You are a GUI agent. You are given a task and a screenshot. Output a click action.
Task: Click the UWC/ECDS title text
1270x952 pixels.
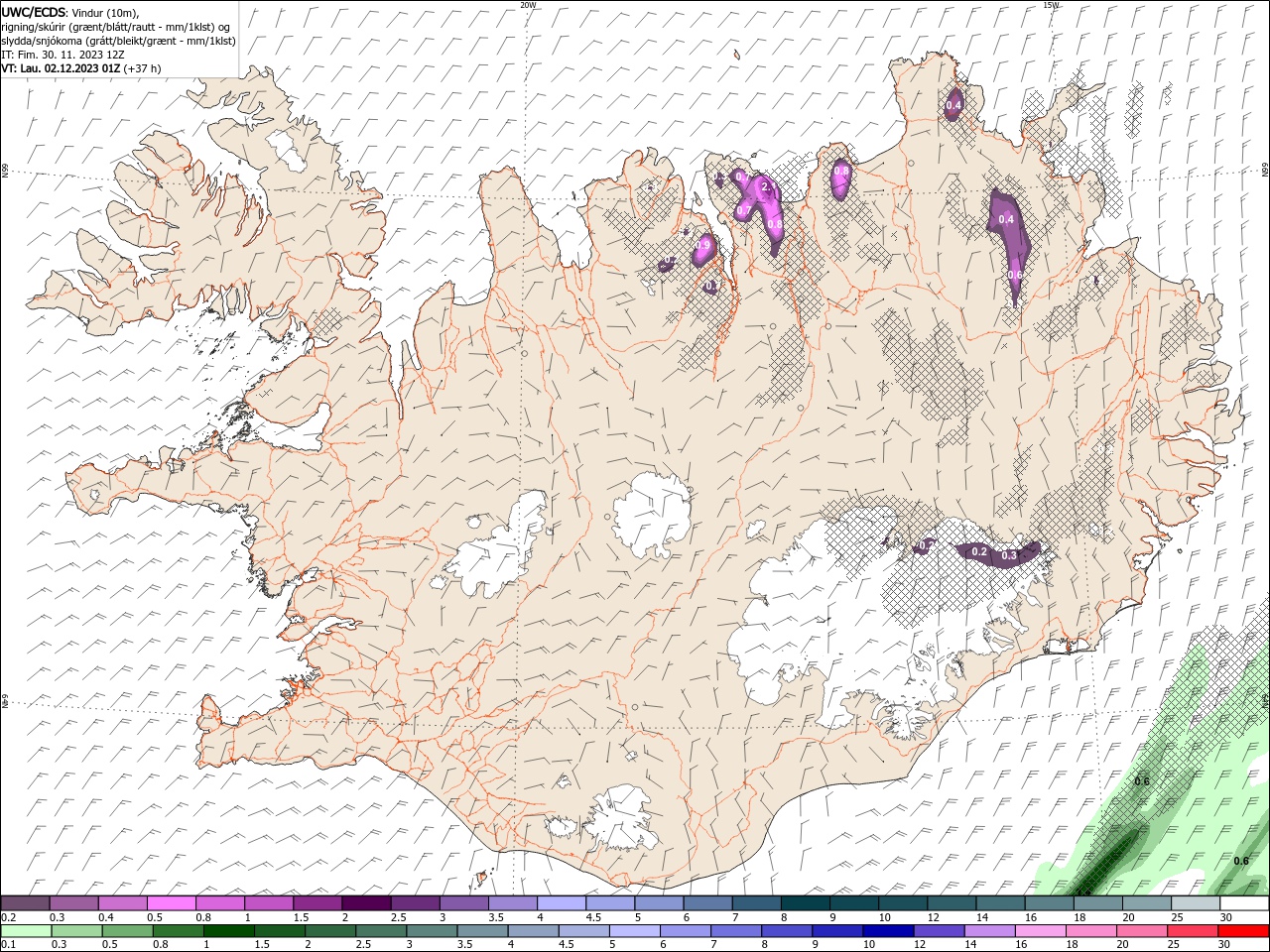34,11
